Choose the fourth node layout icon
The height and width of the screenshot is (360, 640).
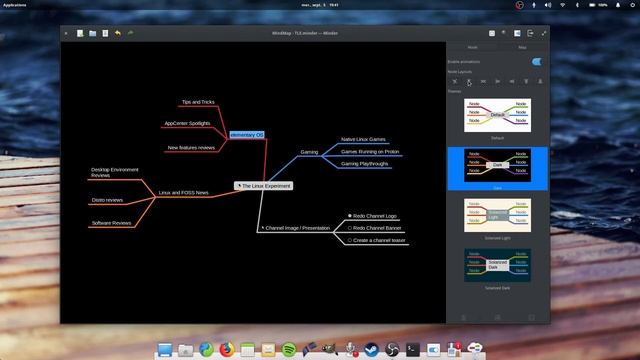pos(498,81)
